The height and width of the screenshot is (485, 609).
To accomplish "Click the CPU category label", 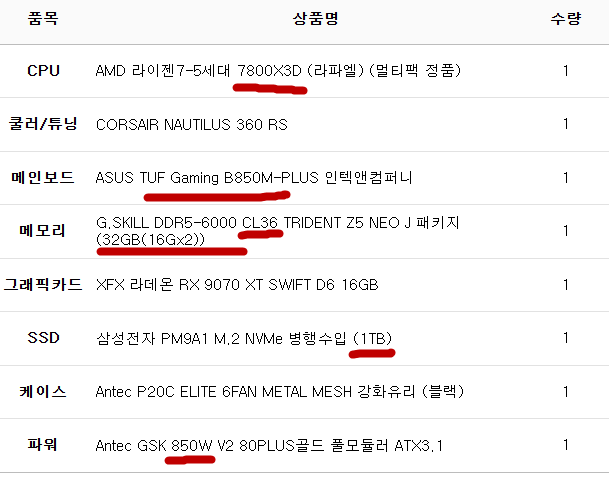I will [x=43, y=71].
